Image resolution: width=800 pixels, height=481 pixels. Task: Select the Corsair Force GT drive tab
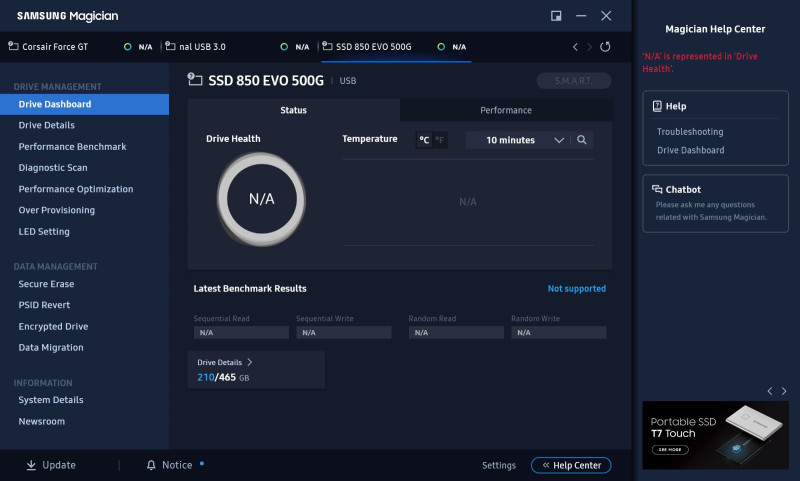(x=81, y=47)
